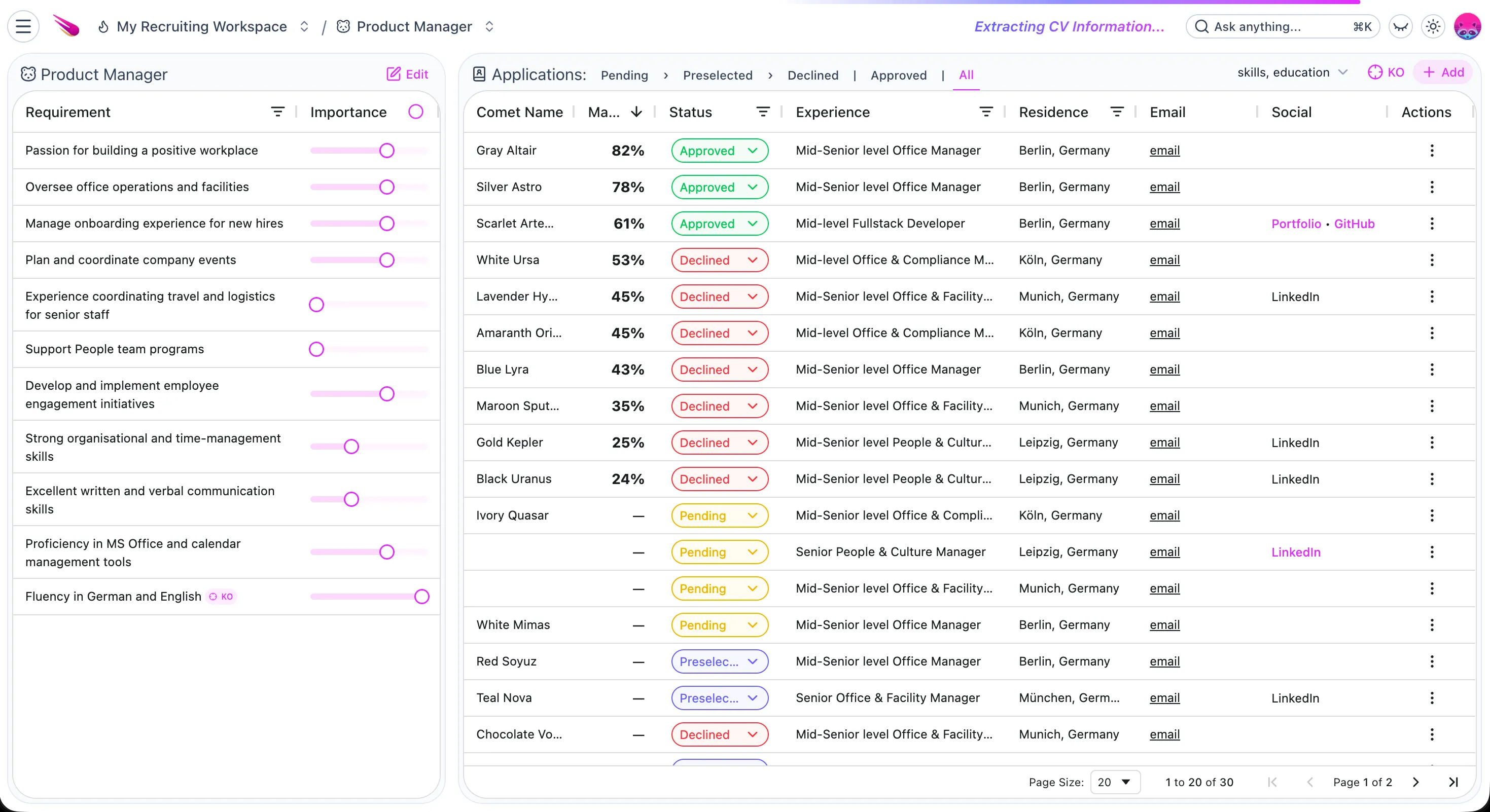Toggle dark mode with the sun icon

pos(1433,26)
